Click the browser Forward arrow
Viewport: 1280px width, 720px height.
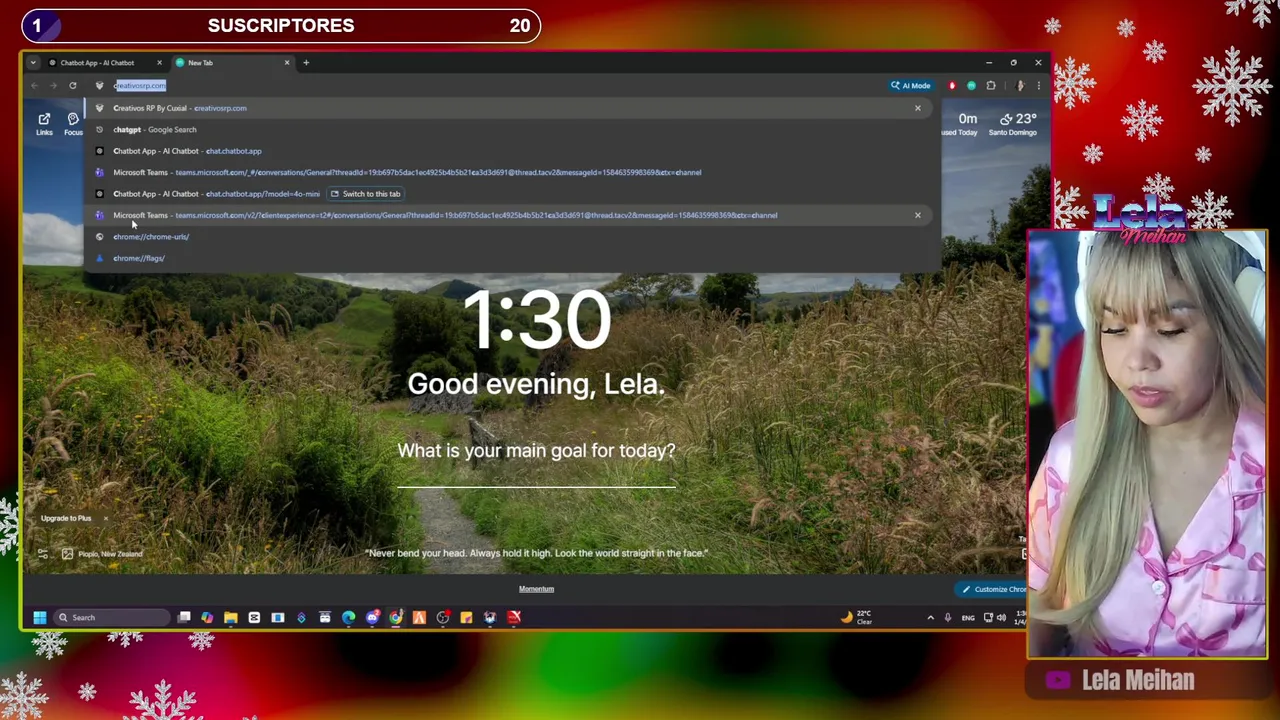(x=53, y=86)
